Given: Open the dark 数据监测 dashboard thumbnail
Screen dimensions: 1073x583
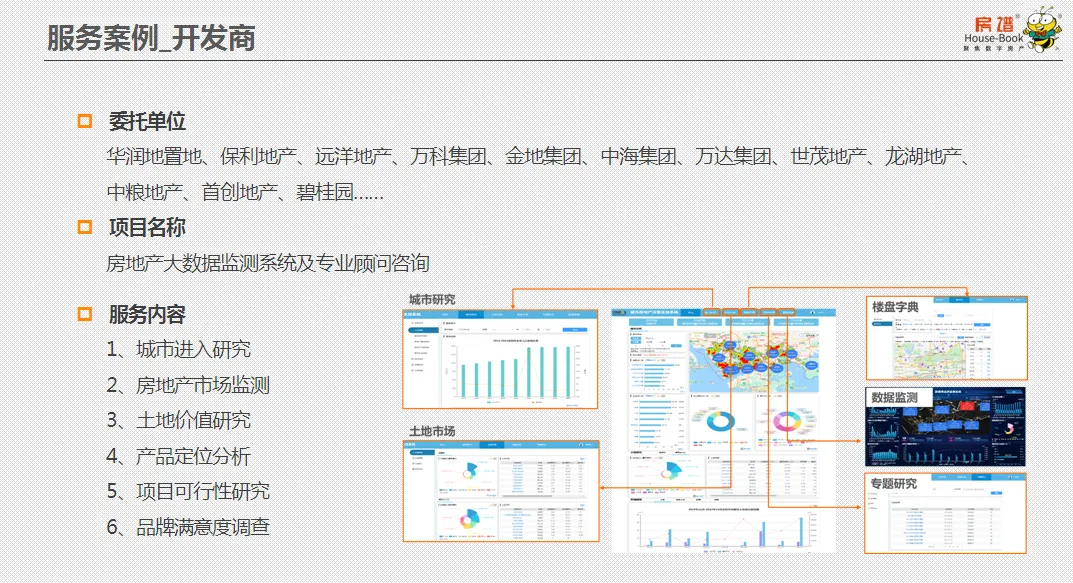Looking at the screenshot, I should tap(946, 426).
